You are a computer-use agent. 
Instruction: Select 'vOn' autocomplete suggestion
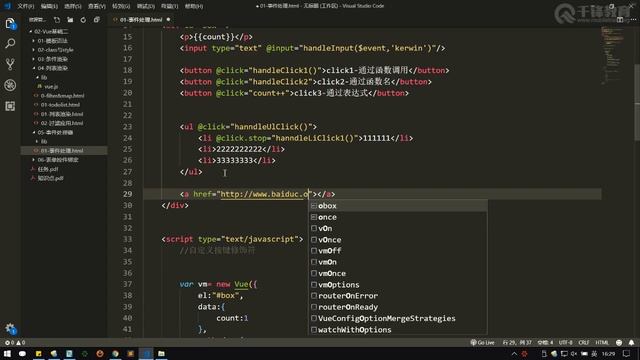click(398, 228)
